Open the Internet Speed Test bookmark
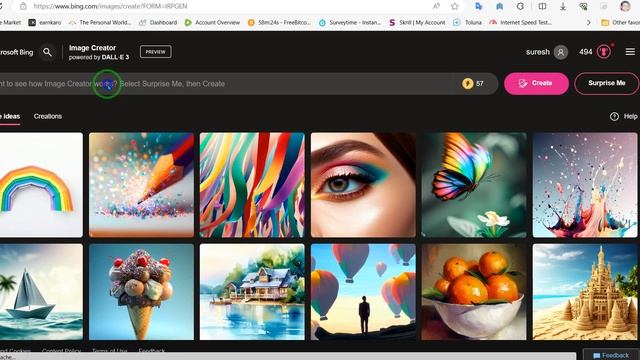Image resolution: width=640 pixels, height=360 pixels. (x=521, y=22)
